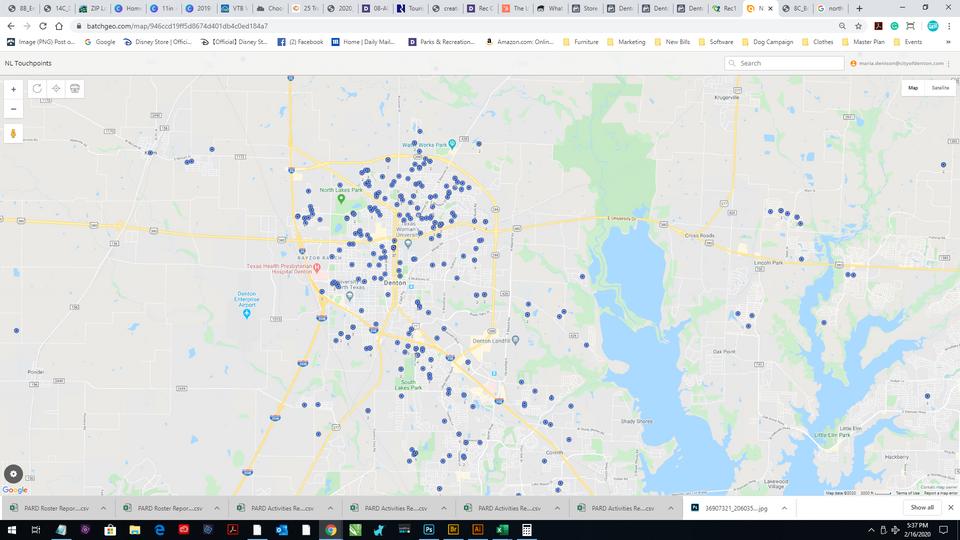Switch to the VTB browser tab

[x=235, y=9]
